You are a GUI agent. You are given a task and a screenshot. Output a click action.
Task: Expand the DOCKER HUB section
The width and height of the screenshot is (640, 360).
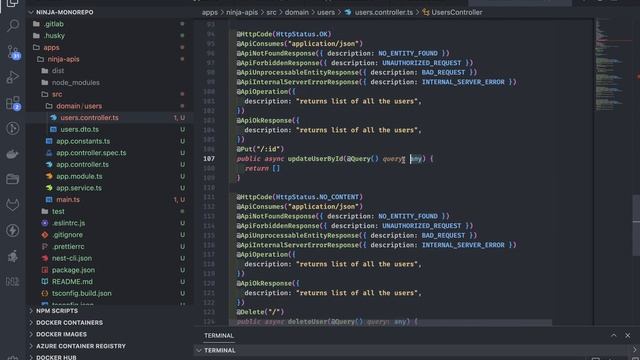pyautogui.click(x=56, y=357)
